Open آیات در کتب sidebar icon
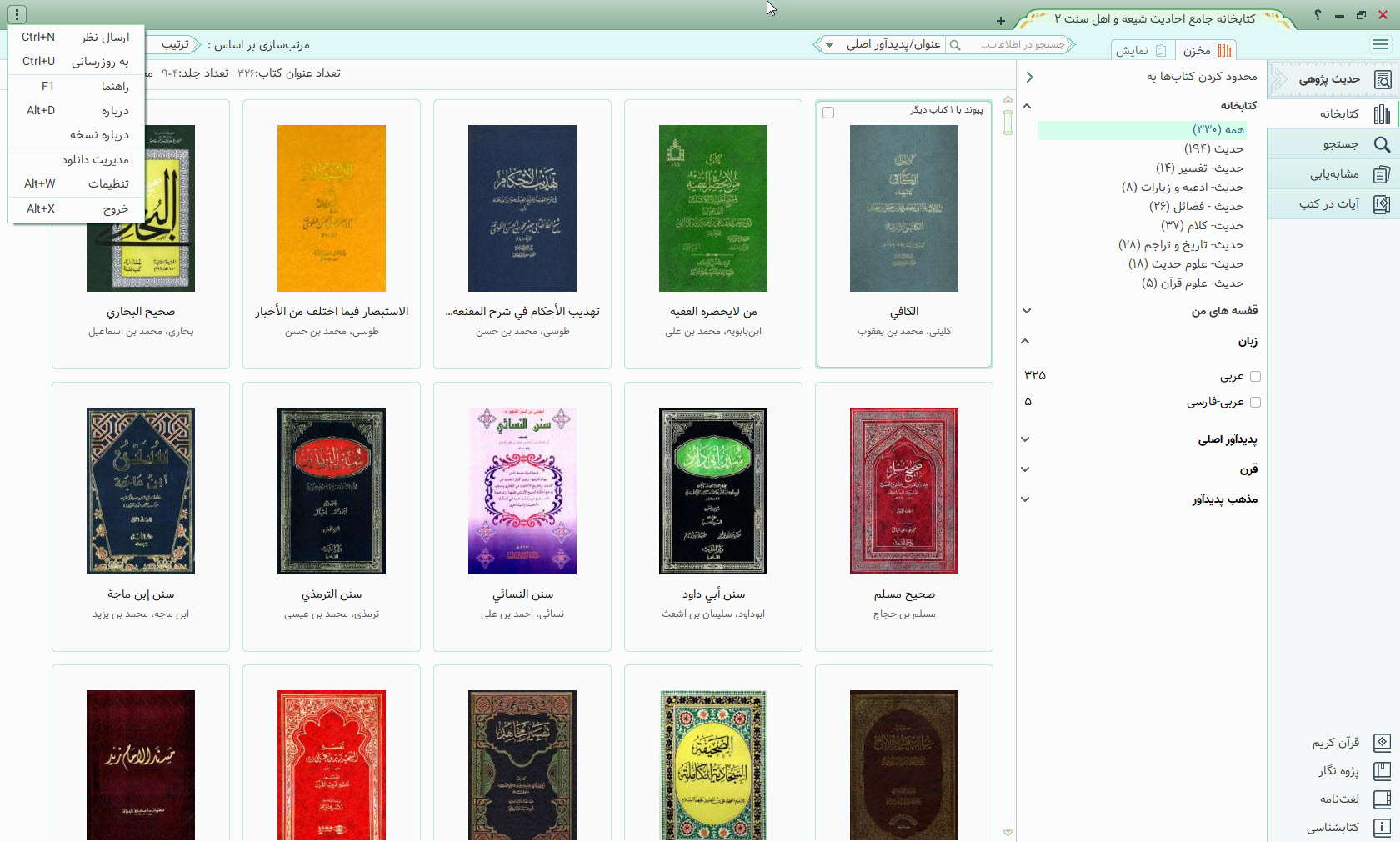The width and height of the screenshot is (1400, 842). (1382, 204)
